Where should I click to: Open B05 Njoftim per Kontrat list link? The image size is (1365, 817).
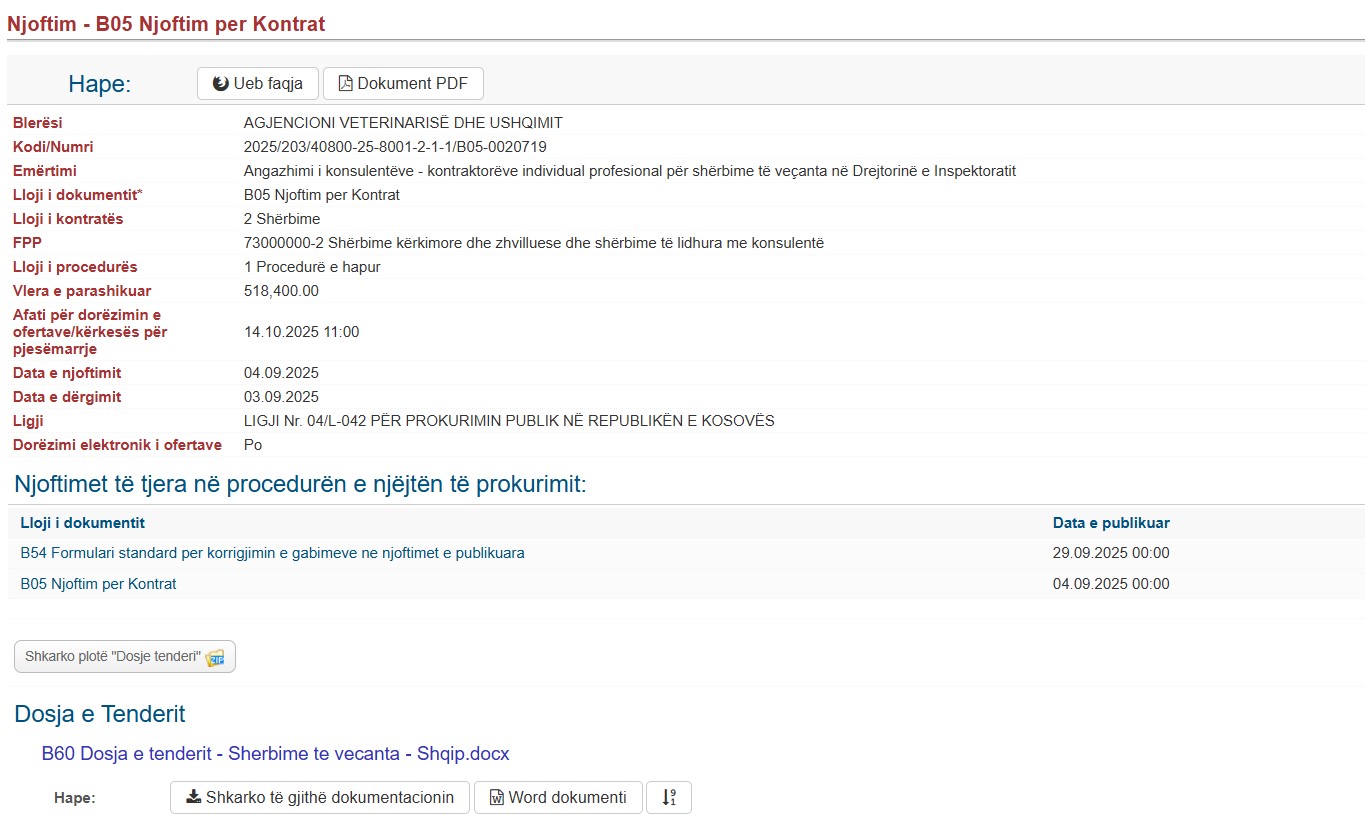(98, 584)
